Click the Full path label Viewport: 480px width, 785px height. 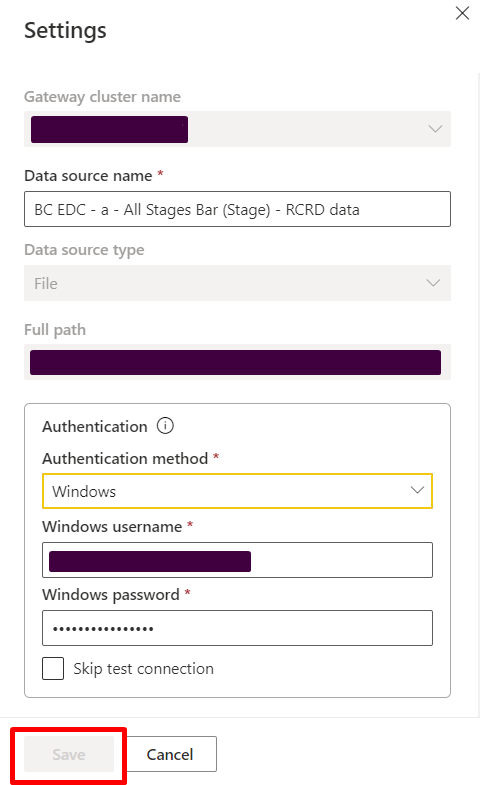point(55,330)
